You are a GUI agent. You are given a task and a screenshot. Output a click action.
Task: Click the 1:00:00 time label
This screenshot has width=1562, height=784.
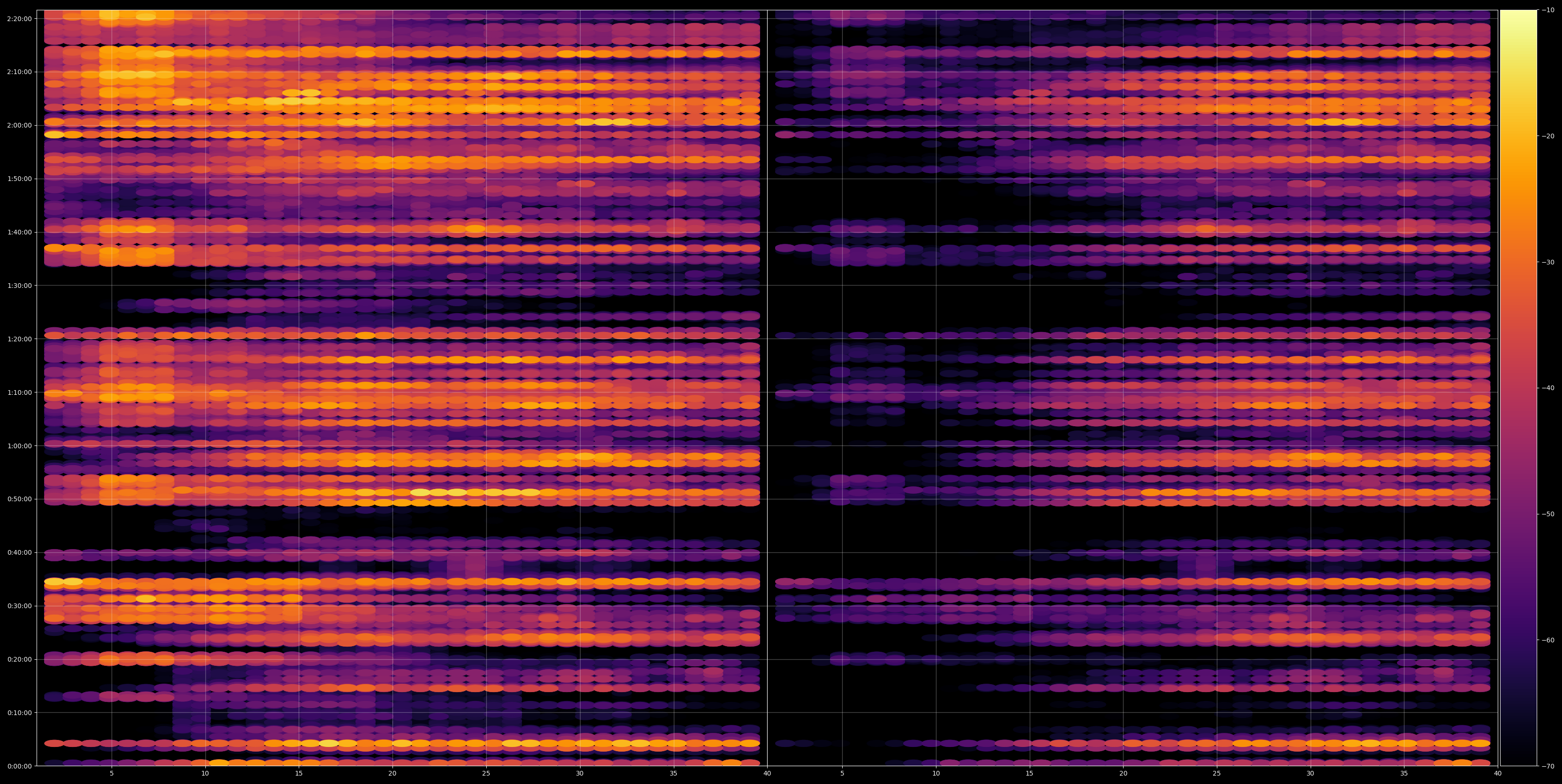[x=19, y=445]
